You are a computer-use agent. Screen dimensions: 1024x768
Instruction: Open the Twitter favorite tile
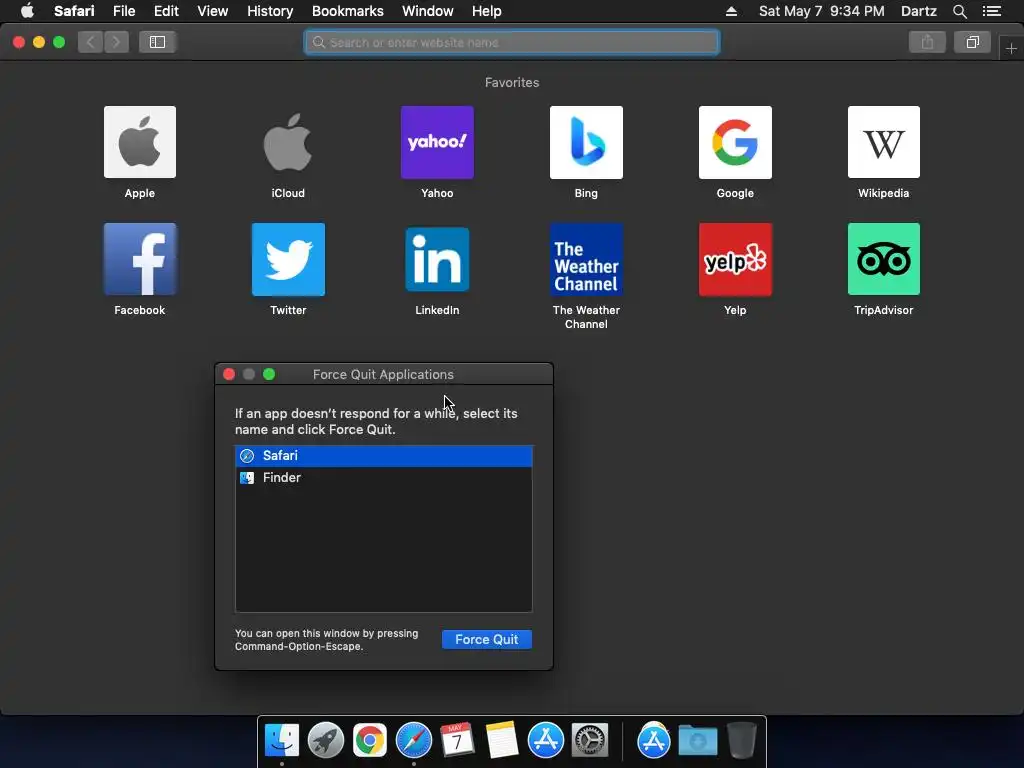[288, 259]
